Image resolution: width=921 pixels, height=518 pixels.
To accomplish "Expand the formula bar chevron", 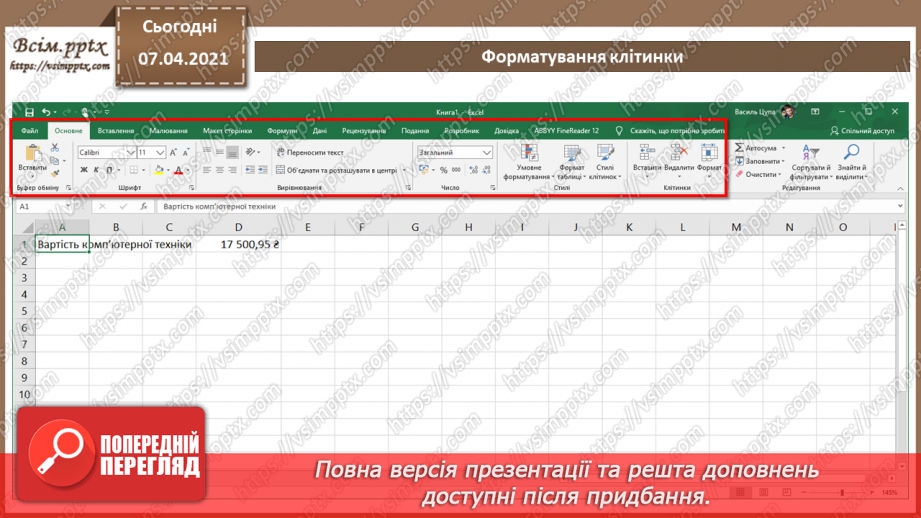I will click(900, 206).
